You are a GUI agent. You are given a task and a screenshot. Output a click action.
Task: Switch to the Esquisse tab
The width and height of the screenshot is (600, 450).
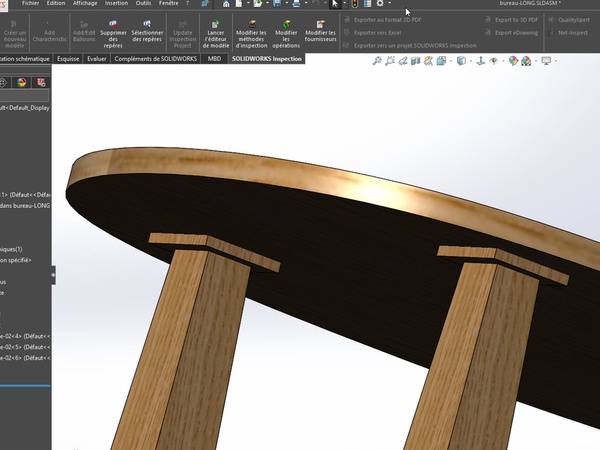(68, 59)
